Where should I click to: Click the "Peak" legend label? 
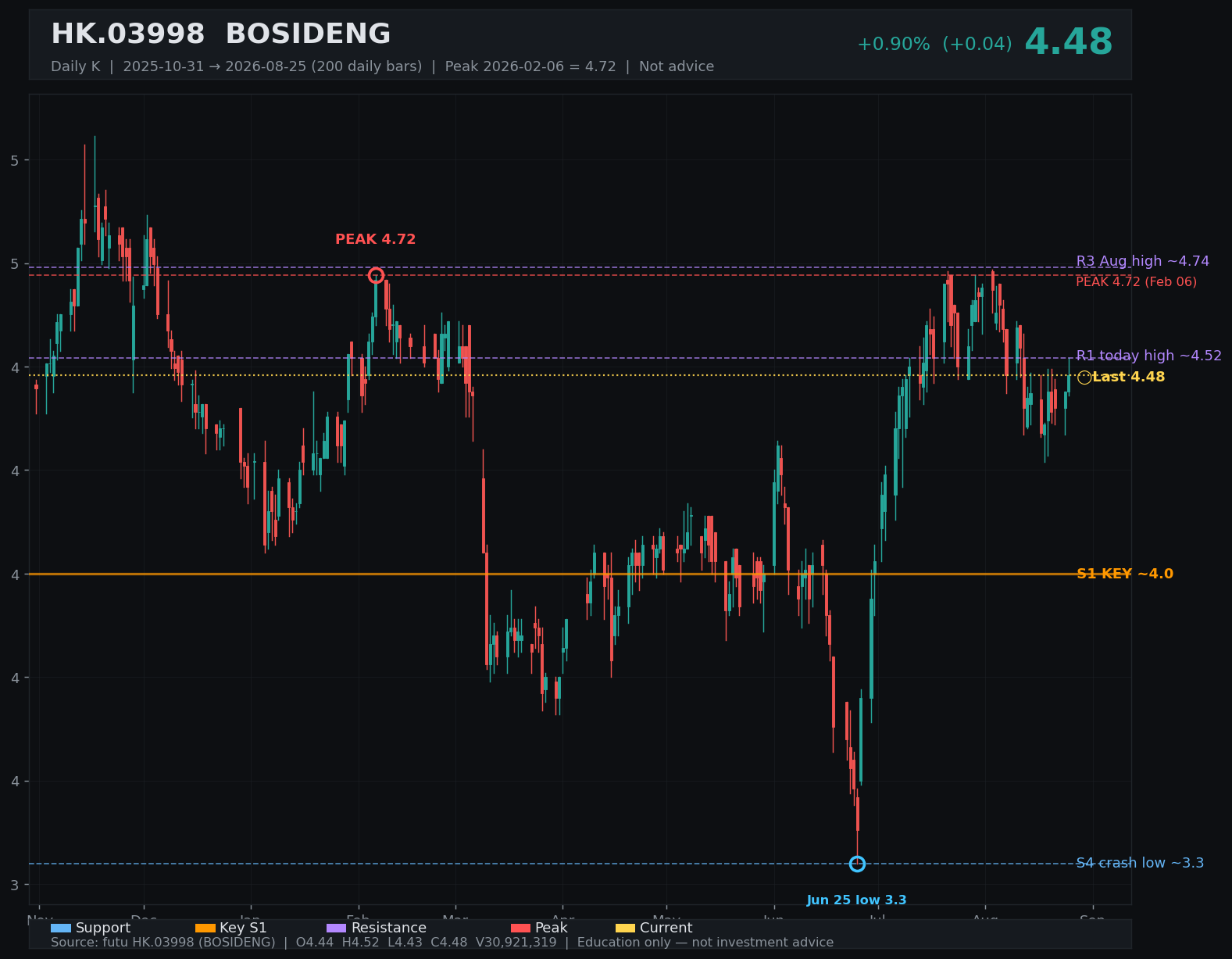(552, 928)
